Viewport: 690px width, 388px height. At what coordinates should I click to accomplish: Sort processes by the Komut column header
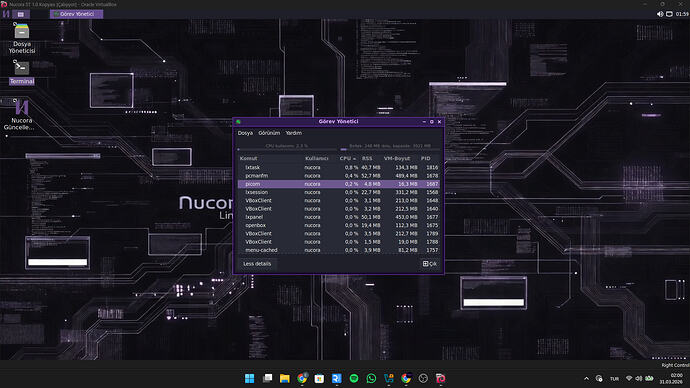pyautogui.click(x=271, y=158)
